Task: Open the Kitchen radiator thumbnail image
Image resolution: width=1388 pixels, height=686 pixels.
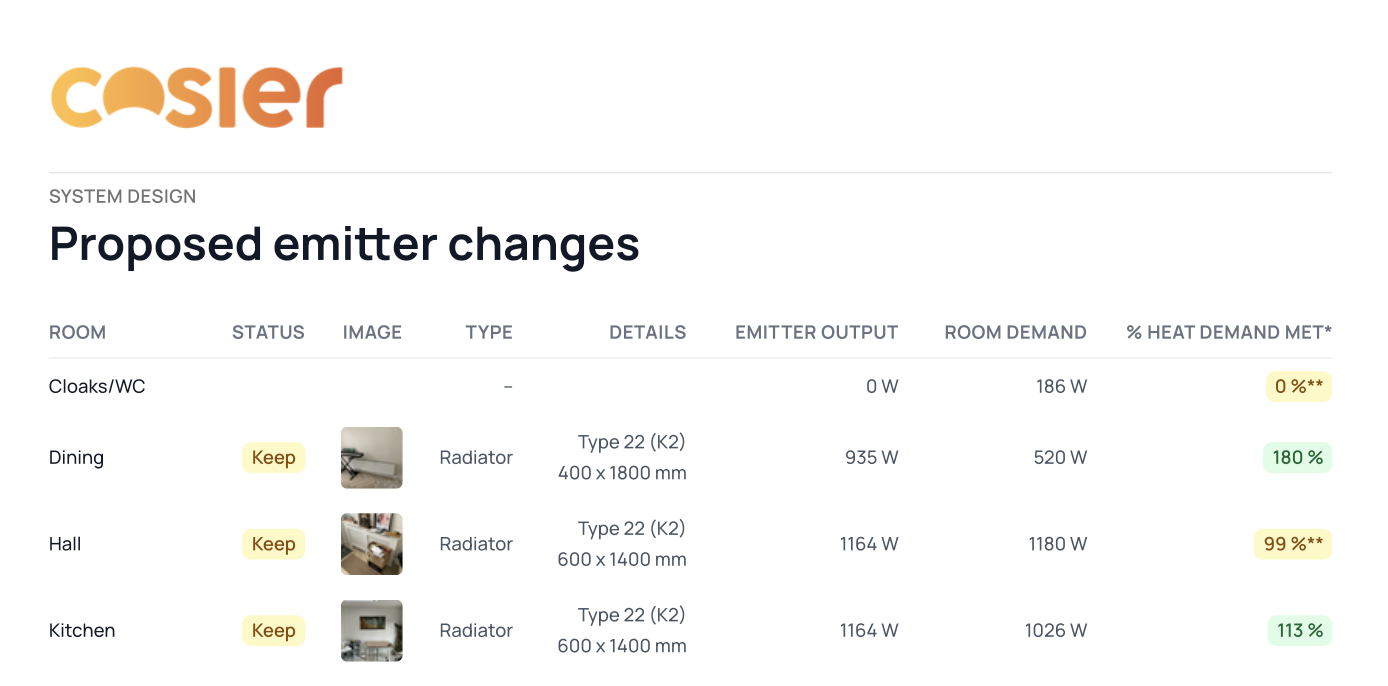Action: [371, 631]
